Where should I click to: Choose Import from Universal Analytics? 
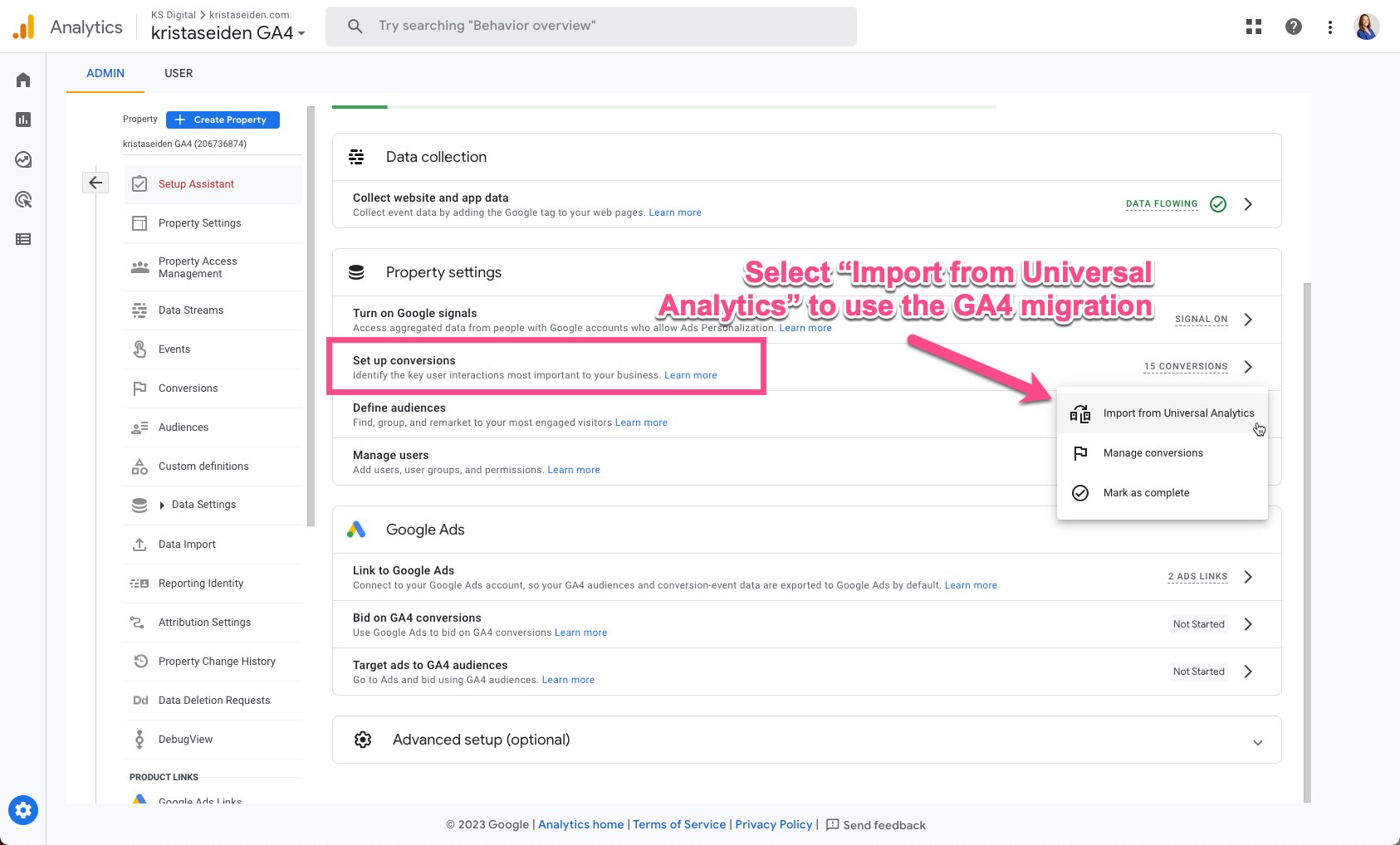1177,413
